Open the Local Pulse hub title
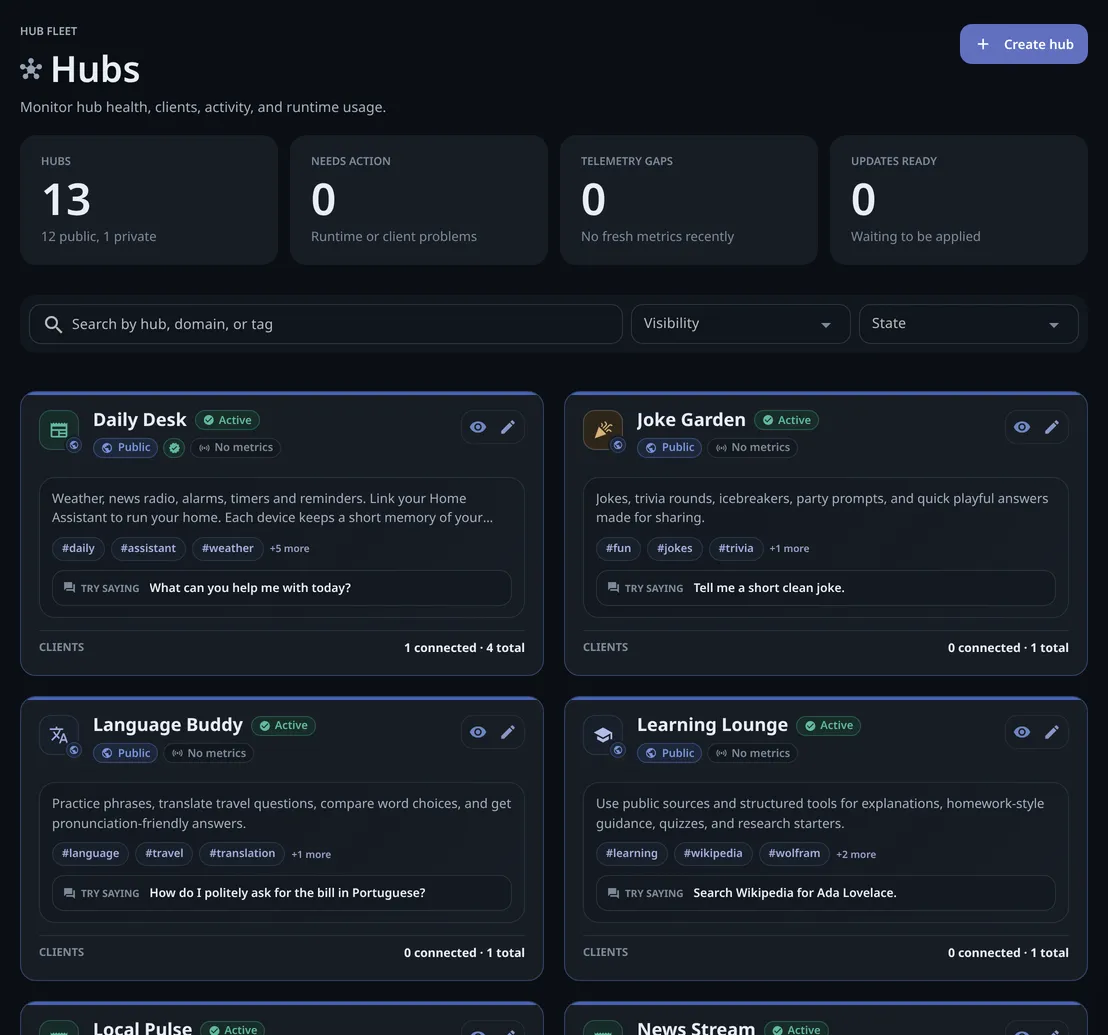The height and width of the screenshot is (1035, 1108). pyautogui.click(x=142, y=1028)
